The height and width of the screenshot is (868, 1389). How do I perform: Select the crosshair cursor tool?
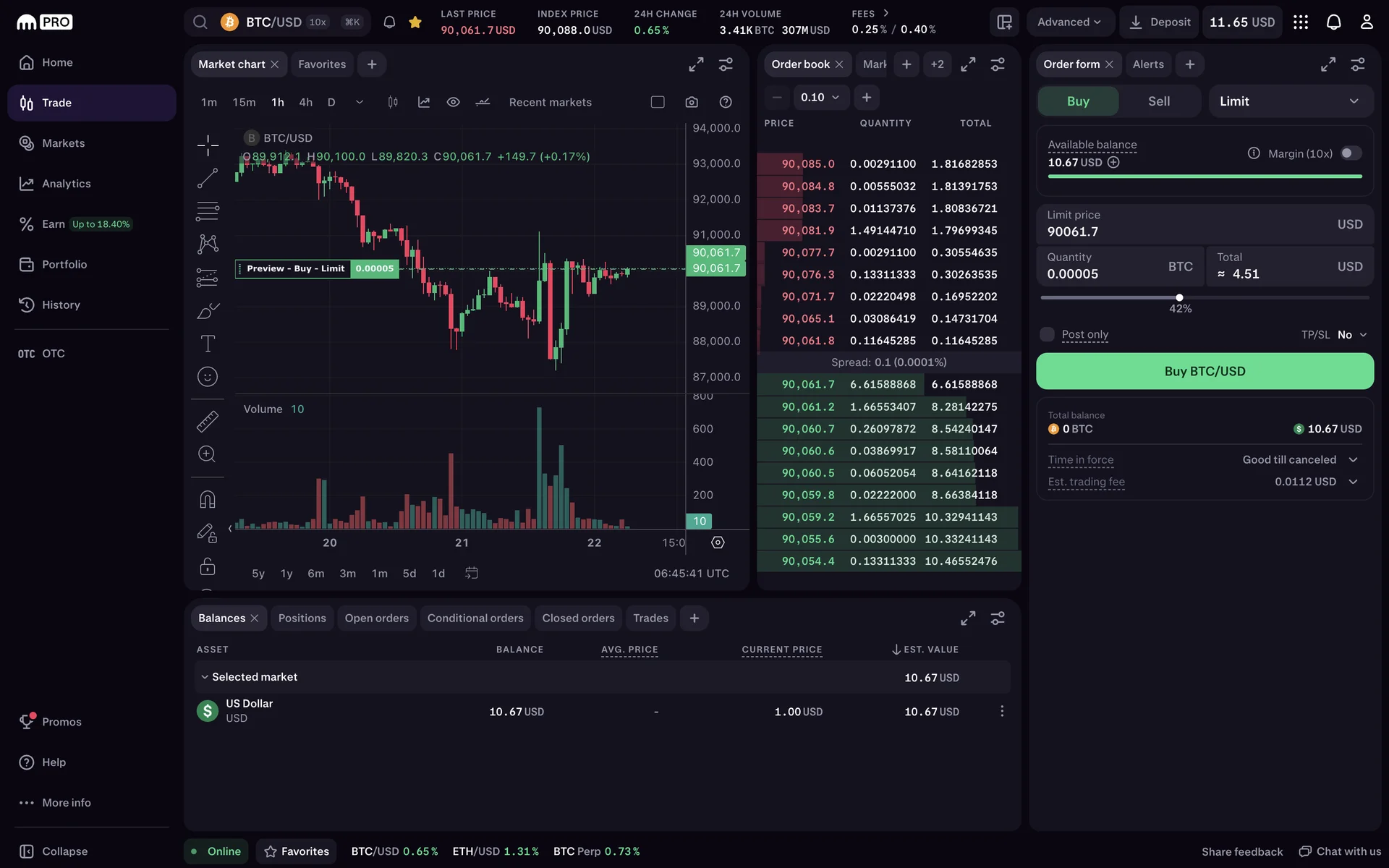point(208,145)
